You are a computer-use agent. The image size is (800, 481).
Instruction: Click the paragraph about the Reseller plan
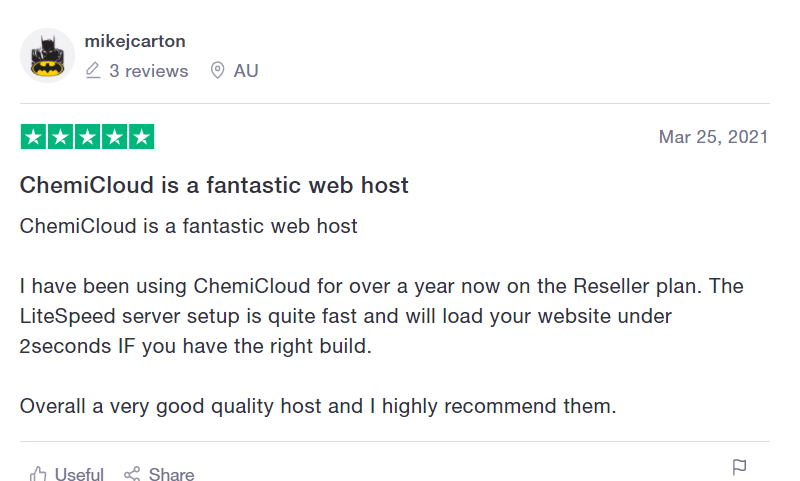(382, 316)
